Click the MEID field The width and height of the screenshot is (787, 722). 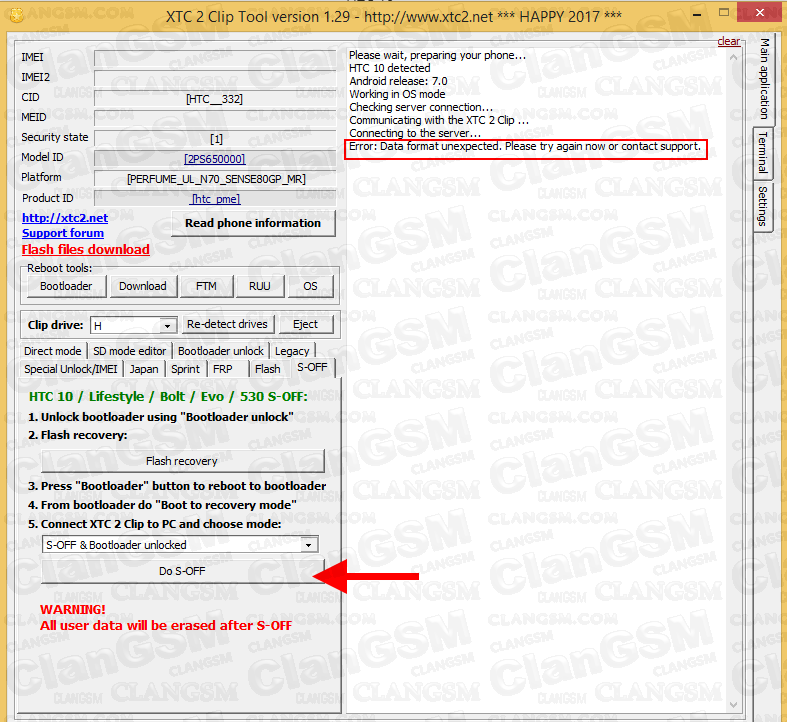point(215,118)
